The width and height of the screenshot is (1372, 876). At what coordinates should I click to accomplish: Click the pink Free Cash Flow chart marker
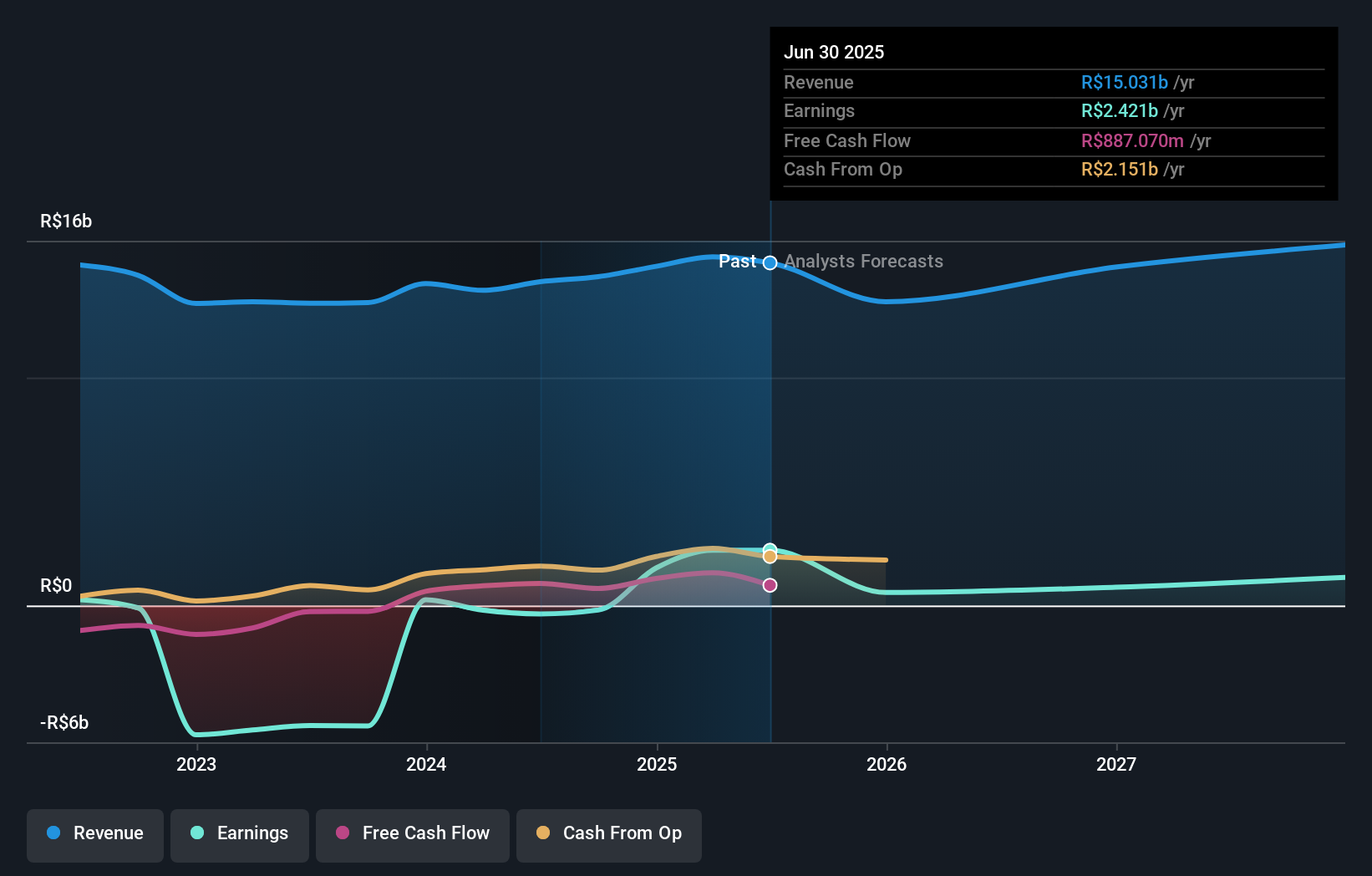click(770, 585)
